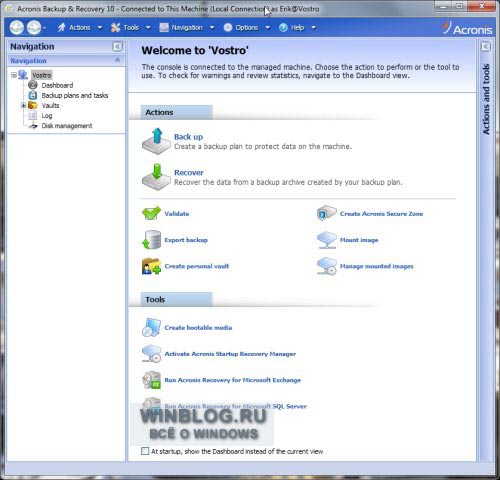Select Vostro in navigation tree
The height and width of the screenshot is (480, 500).
[42, 75]
